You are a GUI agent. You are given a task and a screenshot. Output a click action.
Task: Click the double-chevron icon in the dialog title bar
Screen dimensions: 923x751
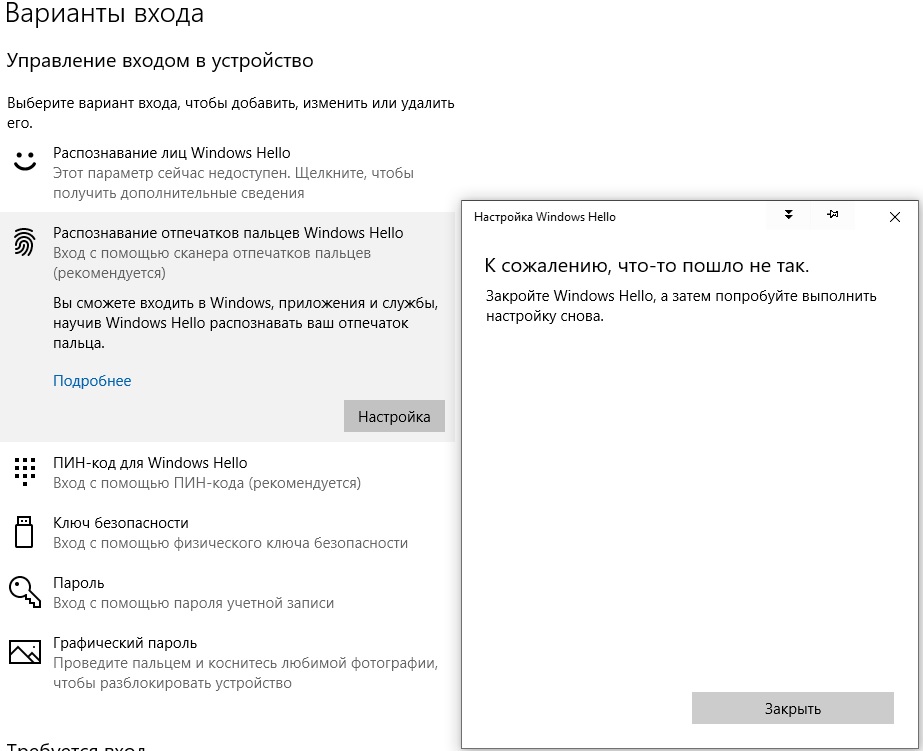click(789, 215)
